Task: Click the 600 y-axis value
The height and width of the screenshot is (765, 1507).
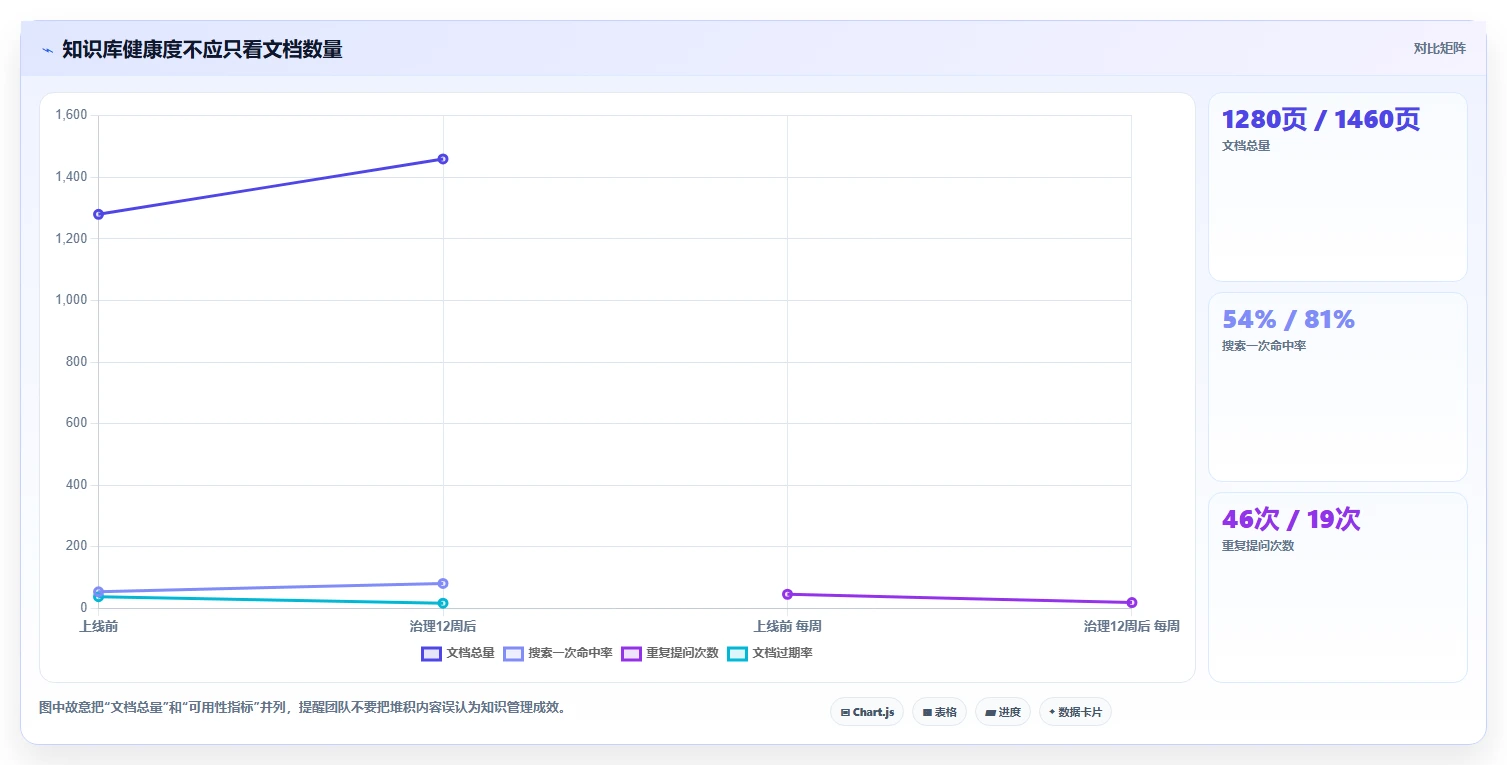Action: (x=78, y=423)
